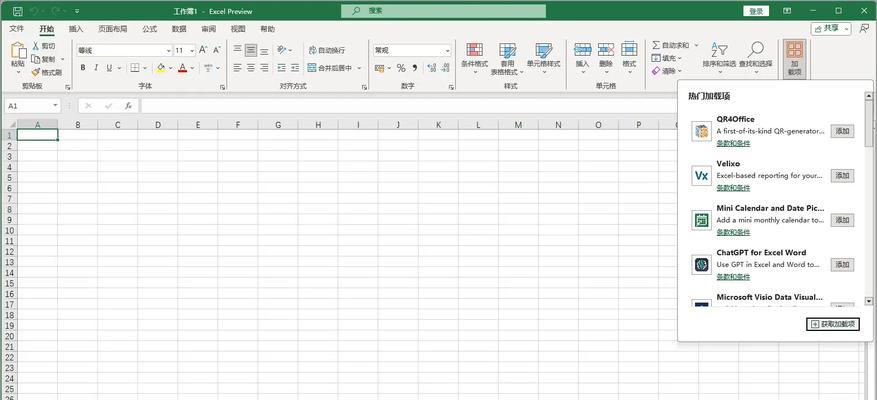Decrease font size with smaller A icon
The width and height of the screenshot is (877, 400).
coord(217,50)
